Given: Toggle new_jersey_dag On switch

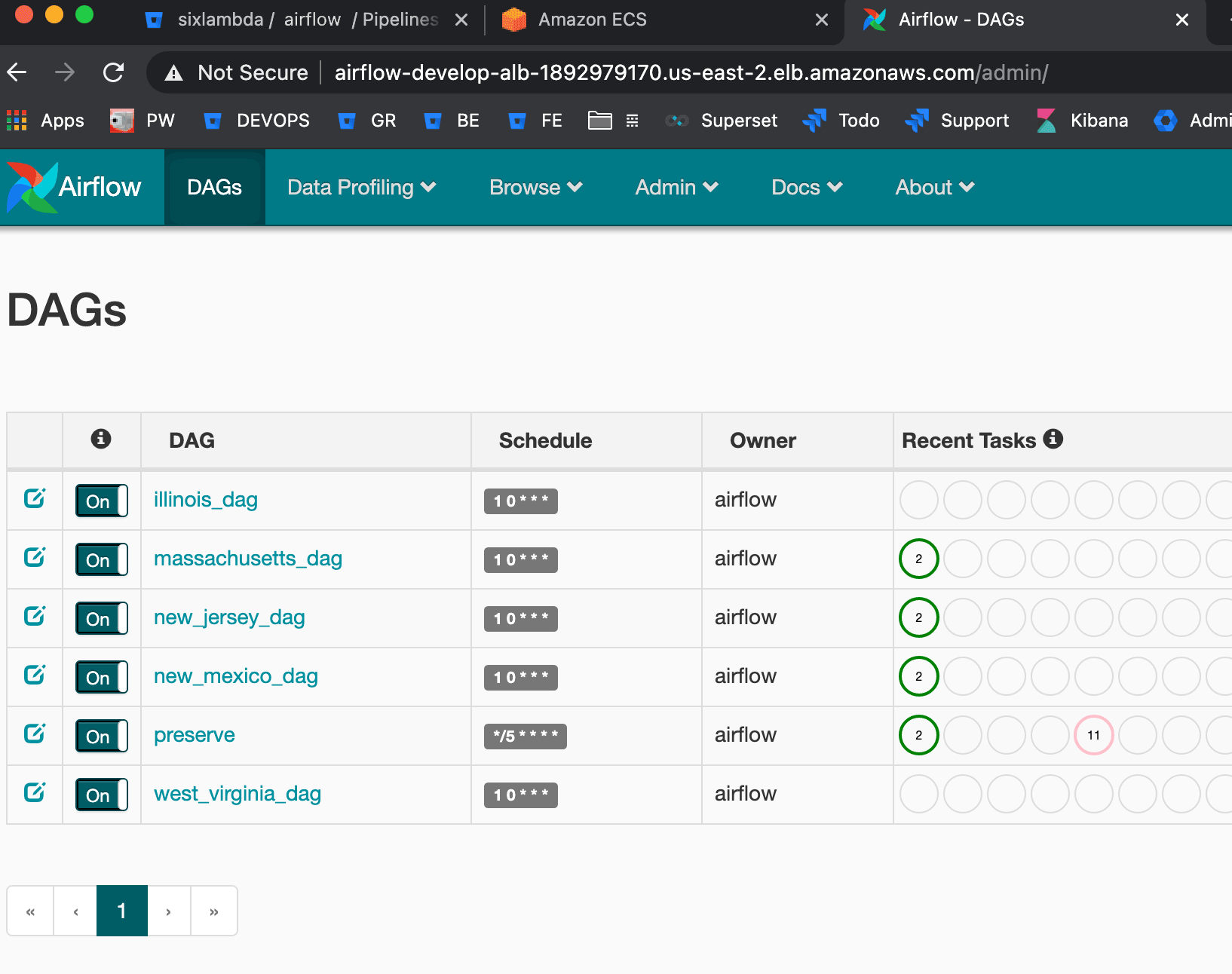Looking at the screenshot, I should pyautogui.click(x=101, y=618).
